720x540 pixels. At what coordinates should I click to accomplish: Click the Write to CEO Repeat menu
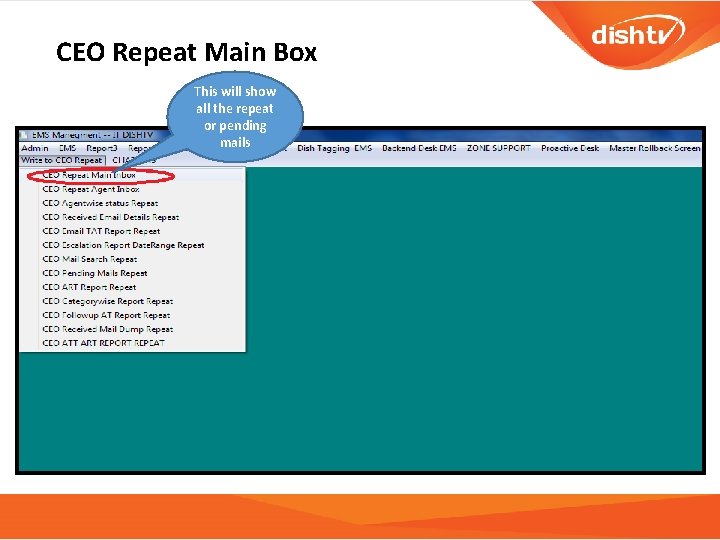tap(62, 160)
